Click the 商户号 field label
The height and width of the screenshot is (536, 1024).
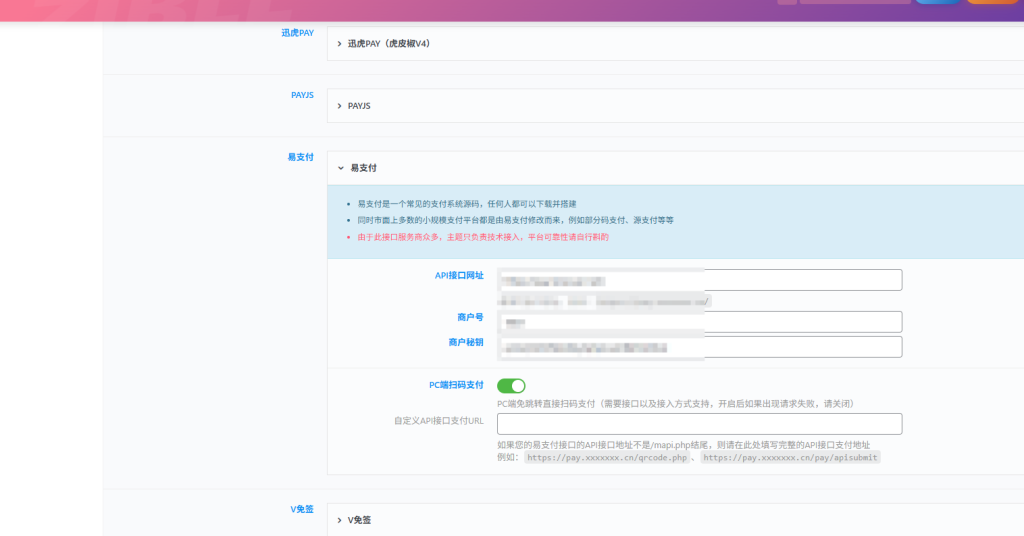(x=470, y=317)
